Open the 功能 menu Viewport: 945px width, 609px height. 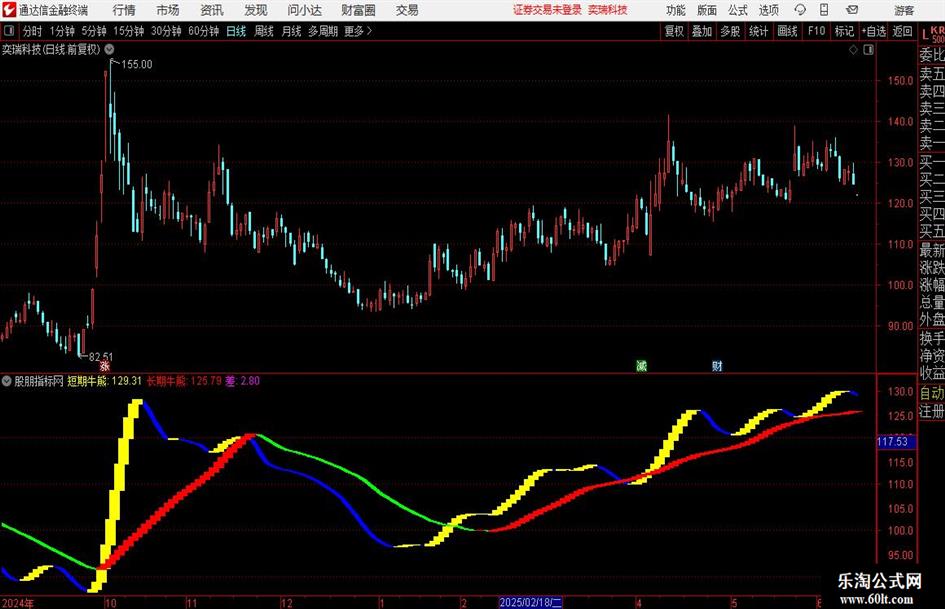coord(676,10)
